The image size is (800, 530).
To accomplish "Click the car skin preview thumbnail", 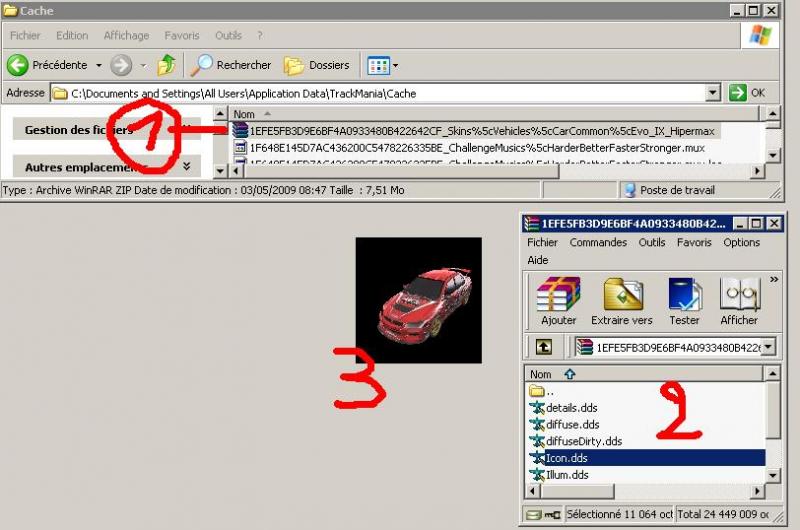I will [418, 300].
